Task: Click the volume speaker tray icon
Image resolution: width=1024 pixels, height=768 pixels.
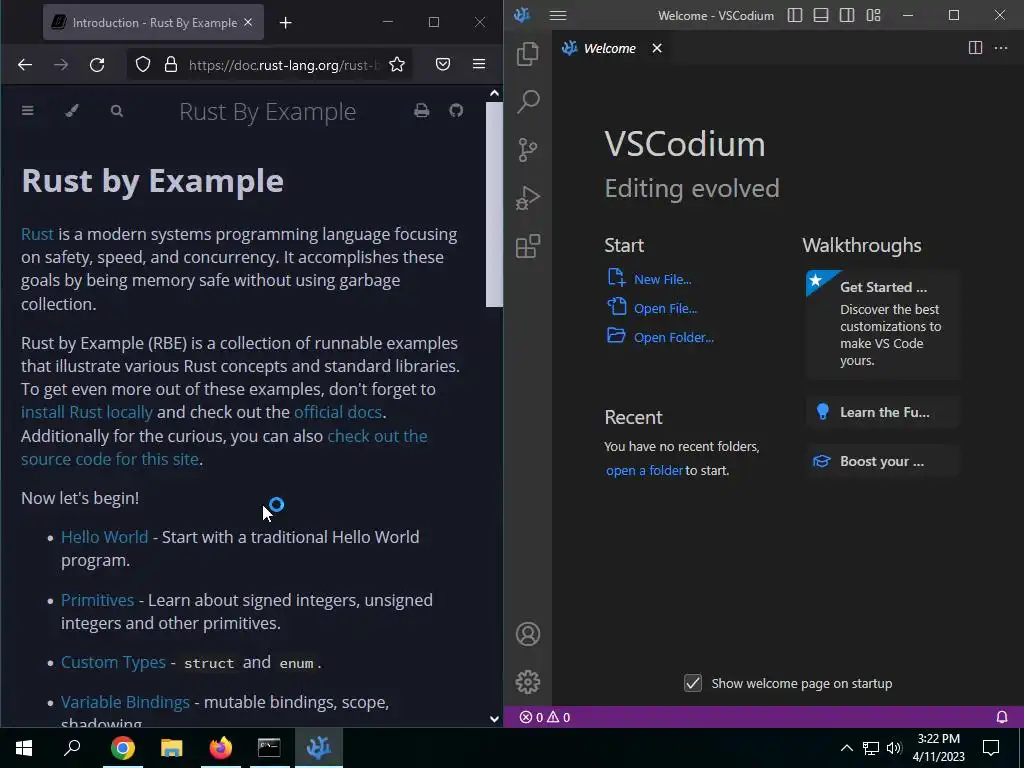Action: point(894,748)
